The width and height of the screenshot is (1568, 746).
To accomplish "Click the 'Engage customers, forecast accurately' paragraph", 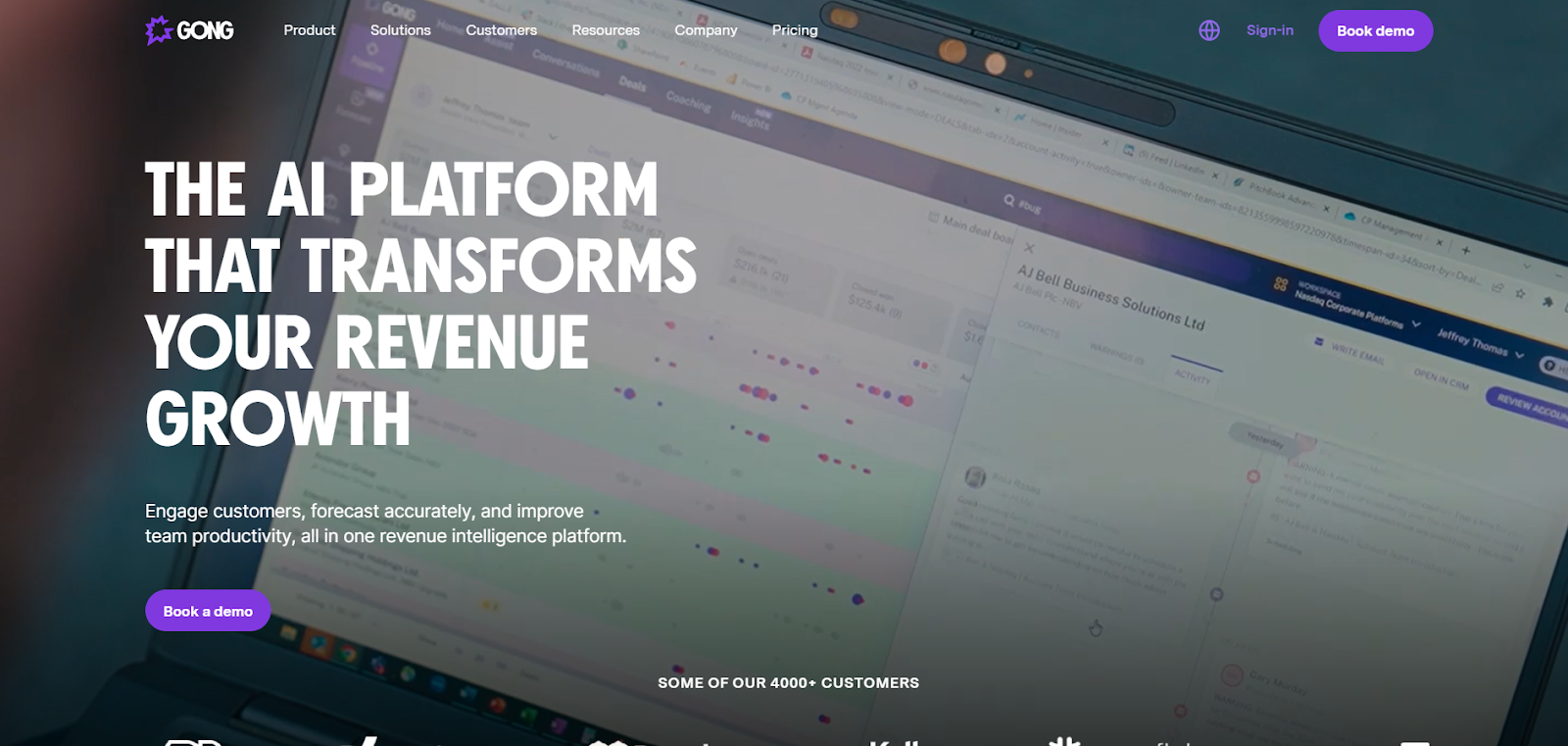I will (x=385, y=523).
